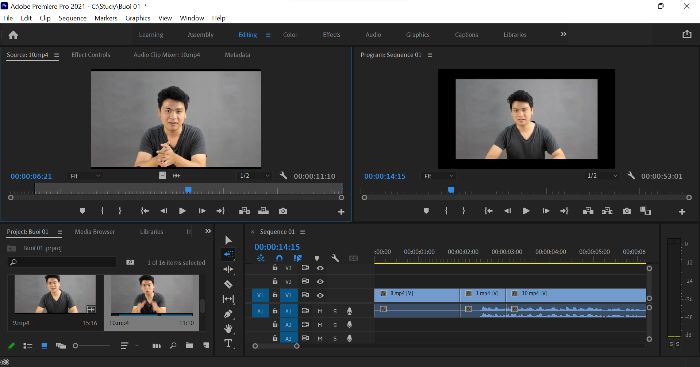Open Source playback resolution 1/2 dropdown
The image size is (700, 367).
(255, 176)
